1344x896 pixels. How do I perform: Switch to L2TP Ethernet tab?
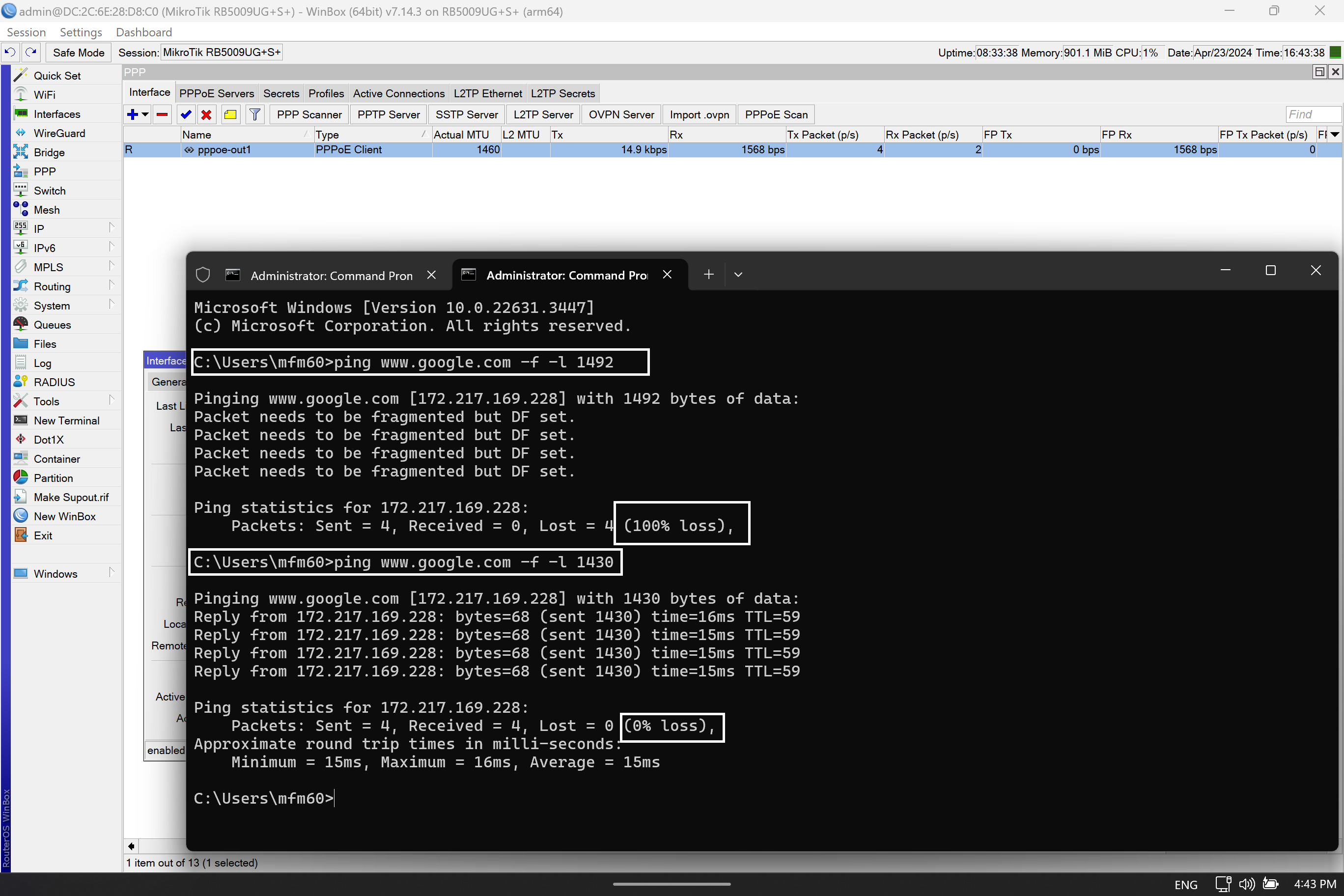click(487, 93)
